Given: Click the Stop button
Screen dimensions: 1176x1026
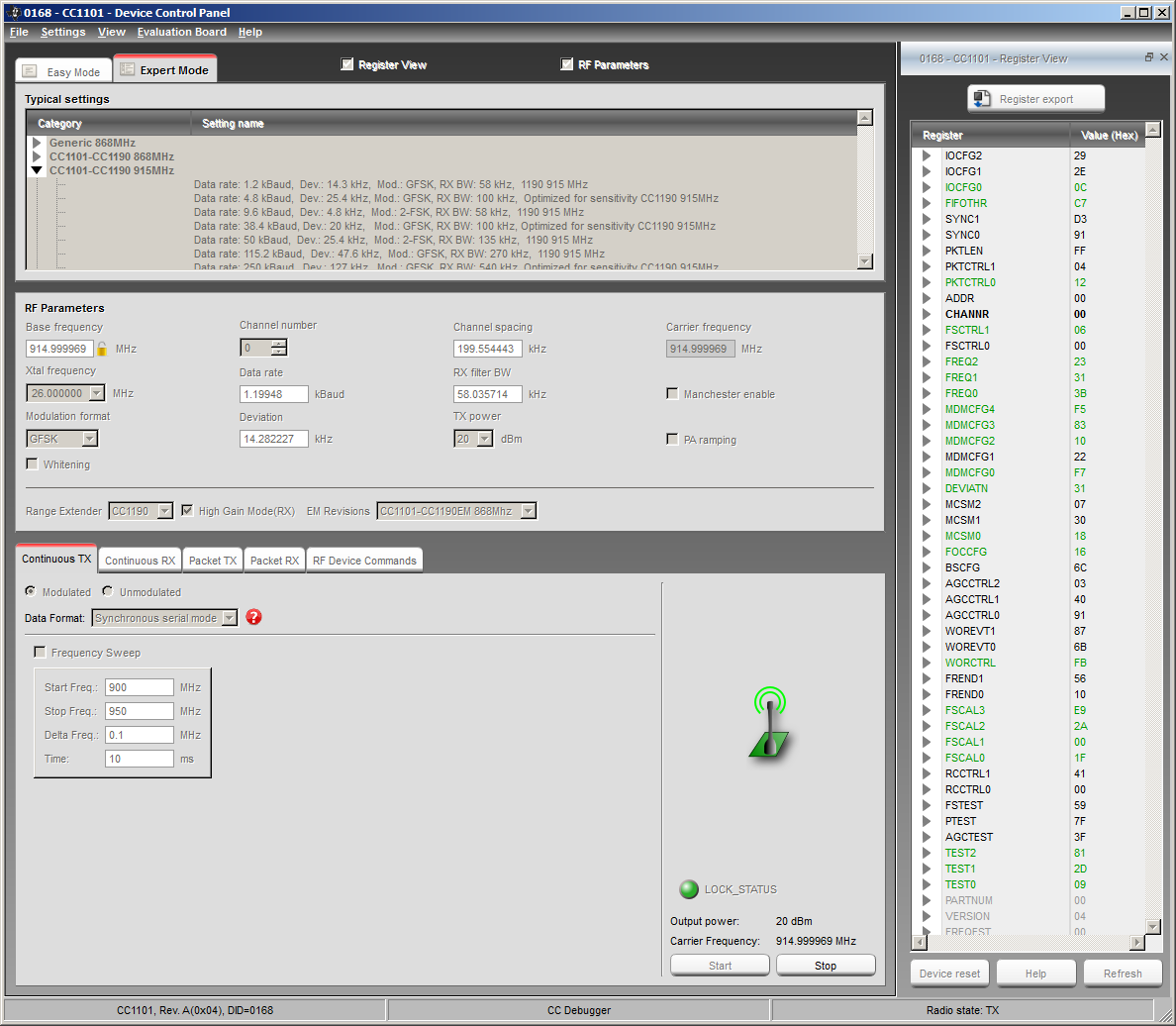Looking at the screenshot, I should coord(826,966).
